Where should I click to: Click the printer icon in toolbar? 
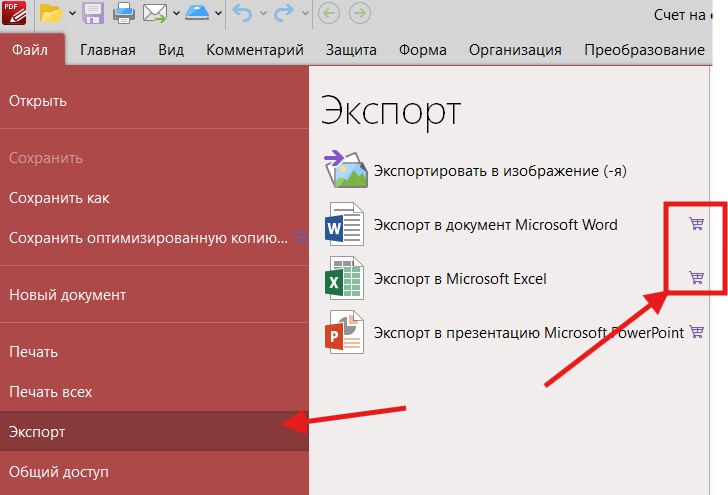coord(124,14)
